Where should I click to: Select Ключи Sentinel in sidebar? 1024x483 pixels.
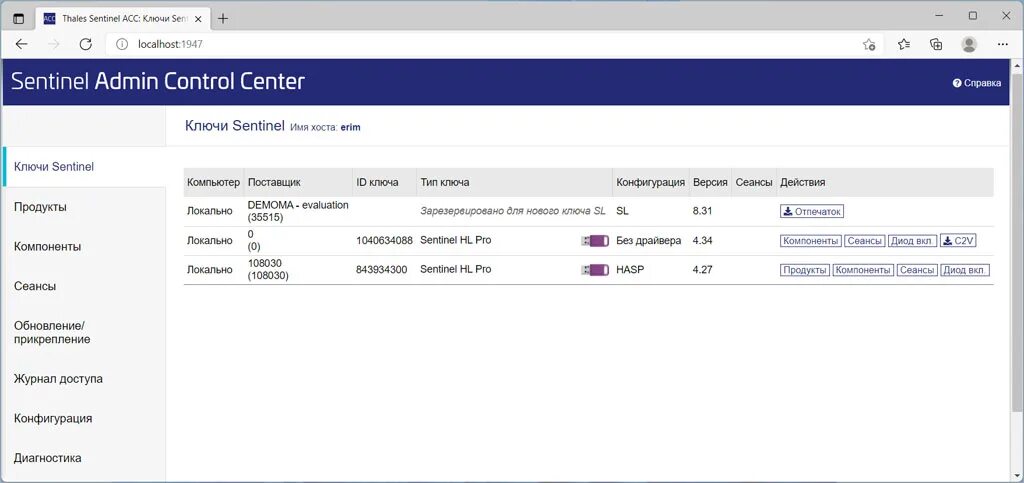(x=84, y=167)
